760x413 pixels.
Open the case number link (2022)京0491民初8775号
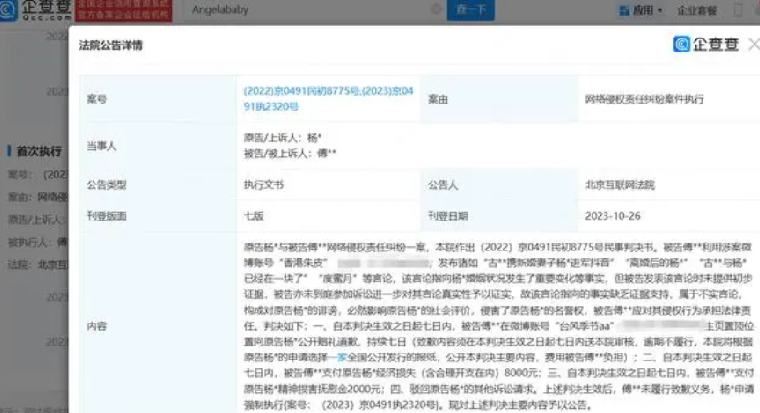(x=328, y=98)
